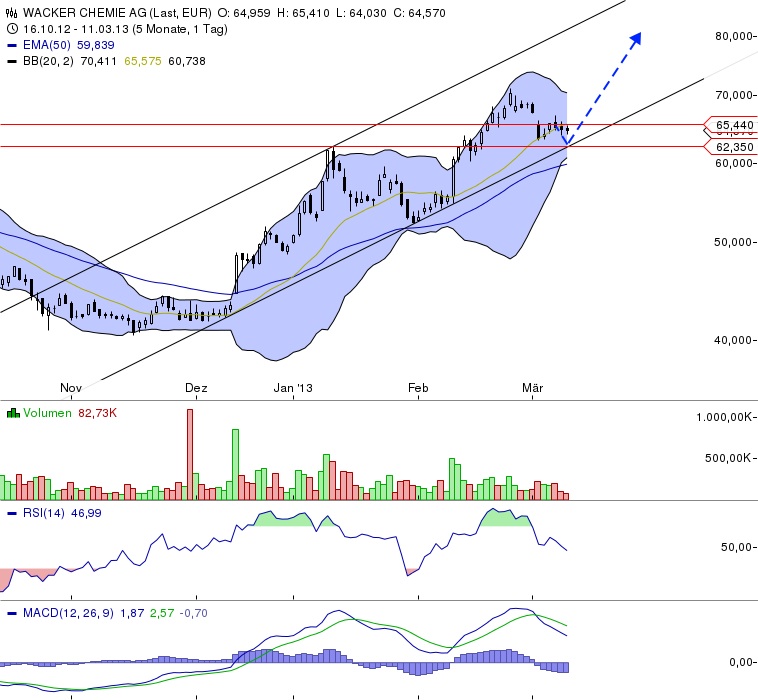
Task: Click the 1.000,00K volume axis label
Action: coord(725,417)
